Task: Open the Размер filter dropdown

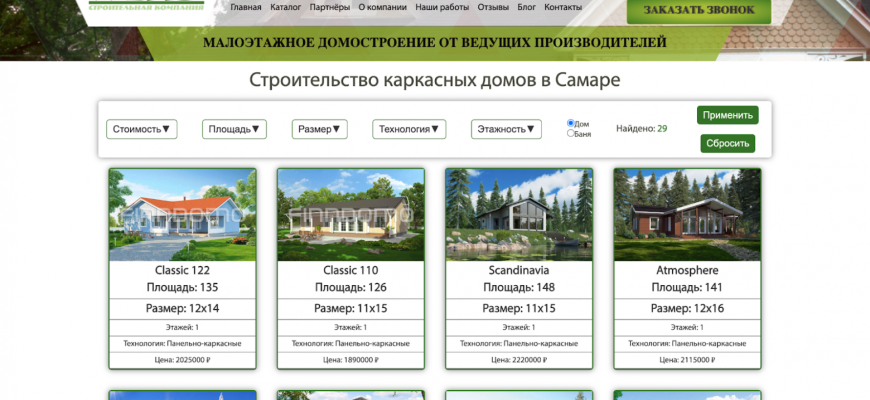Action: point(319,129)
